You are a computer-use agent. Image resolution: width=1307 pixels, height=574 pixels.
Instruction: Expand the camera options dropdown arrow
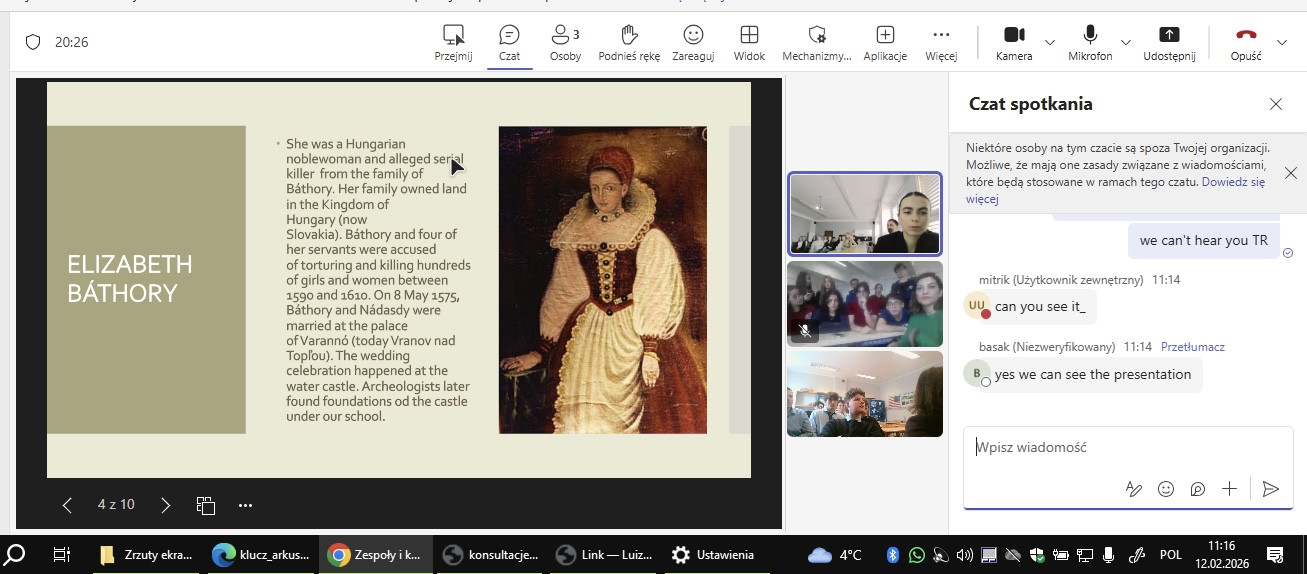(x=1050, y=42)
